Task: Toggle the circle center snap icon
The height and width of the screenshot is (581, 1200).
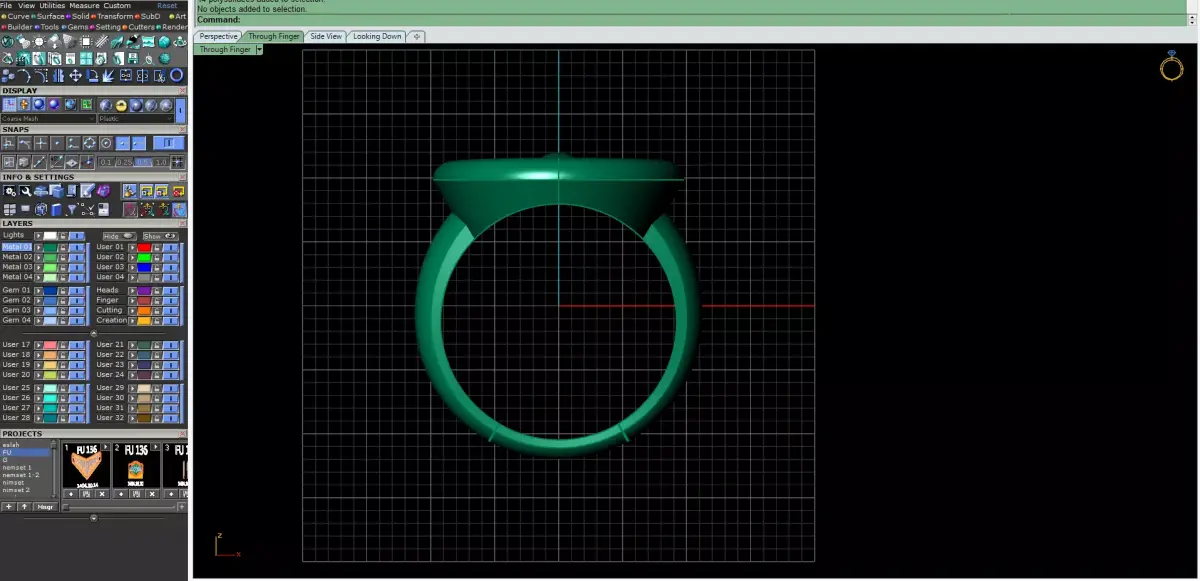Action: click(x=106, y=143)
